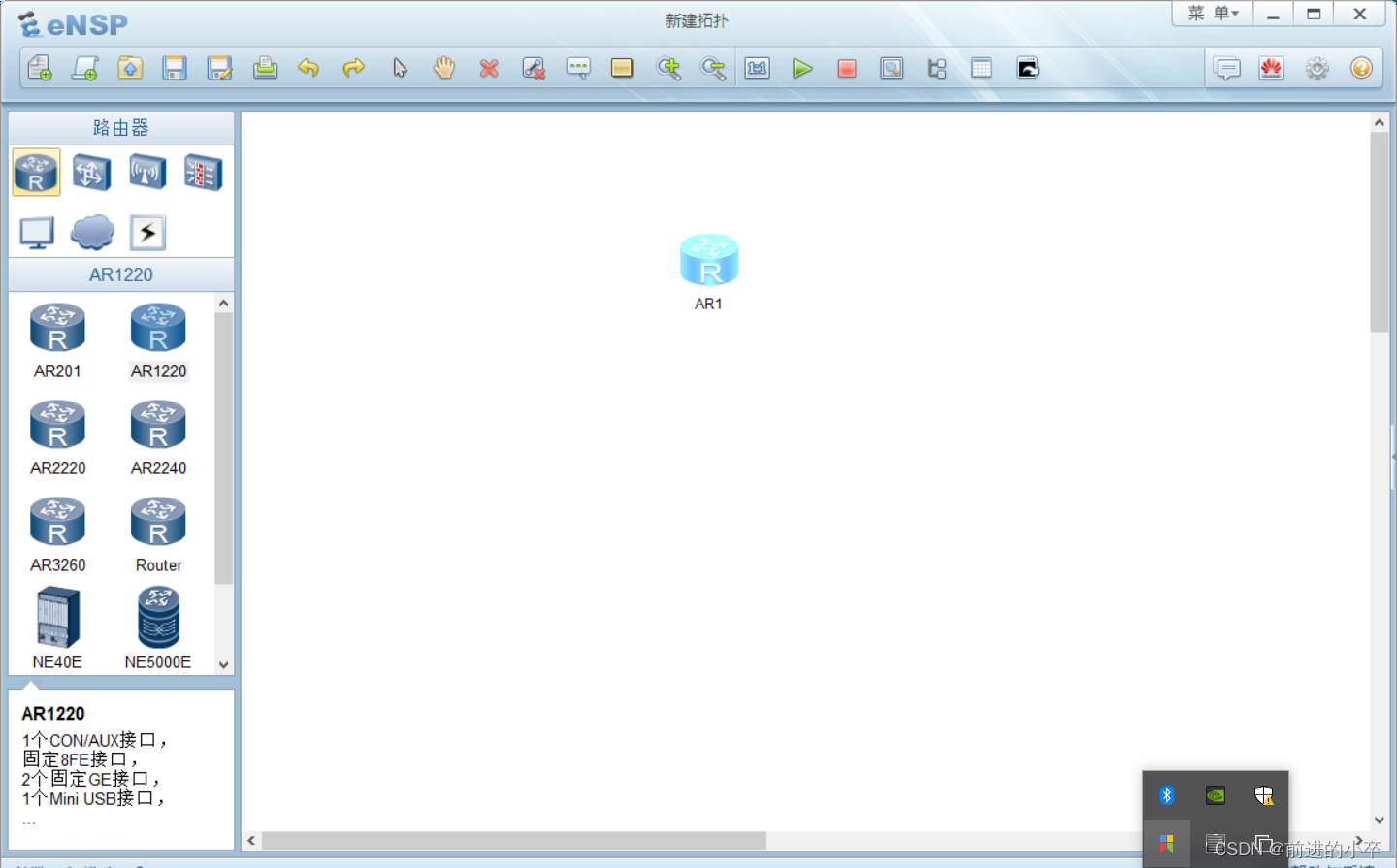Redo the last action
Screen dimensions: 1397x868
[x=354, y=68]
